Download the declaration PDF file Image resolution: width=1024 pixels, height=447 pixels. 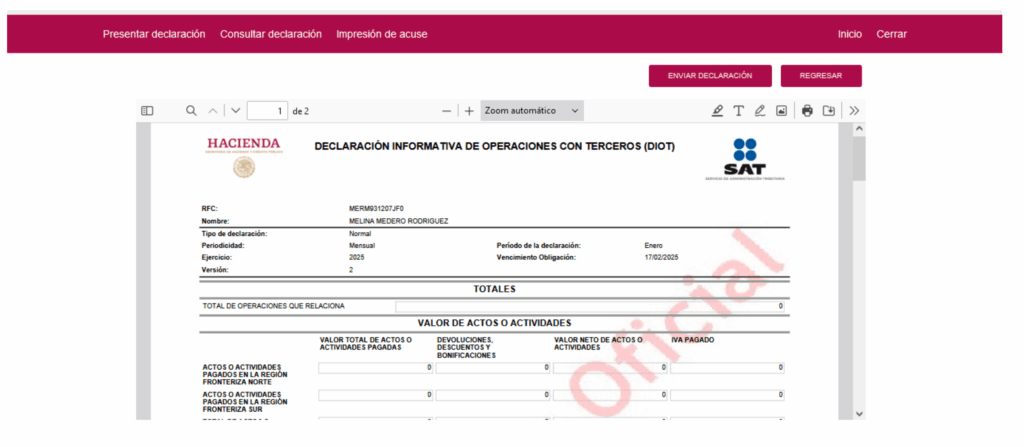pos(828,111)
